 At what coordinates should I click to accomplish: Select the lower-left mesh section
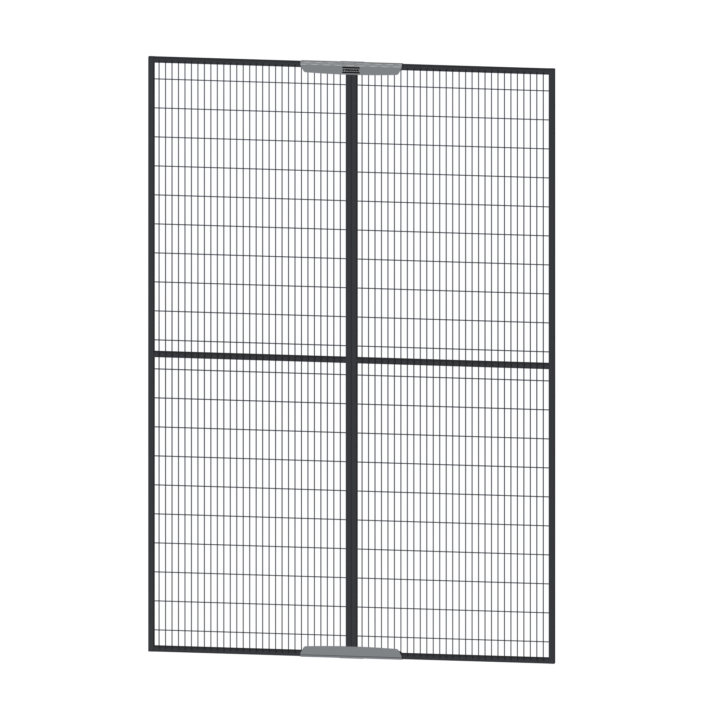pos(250,500)
